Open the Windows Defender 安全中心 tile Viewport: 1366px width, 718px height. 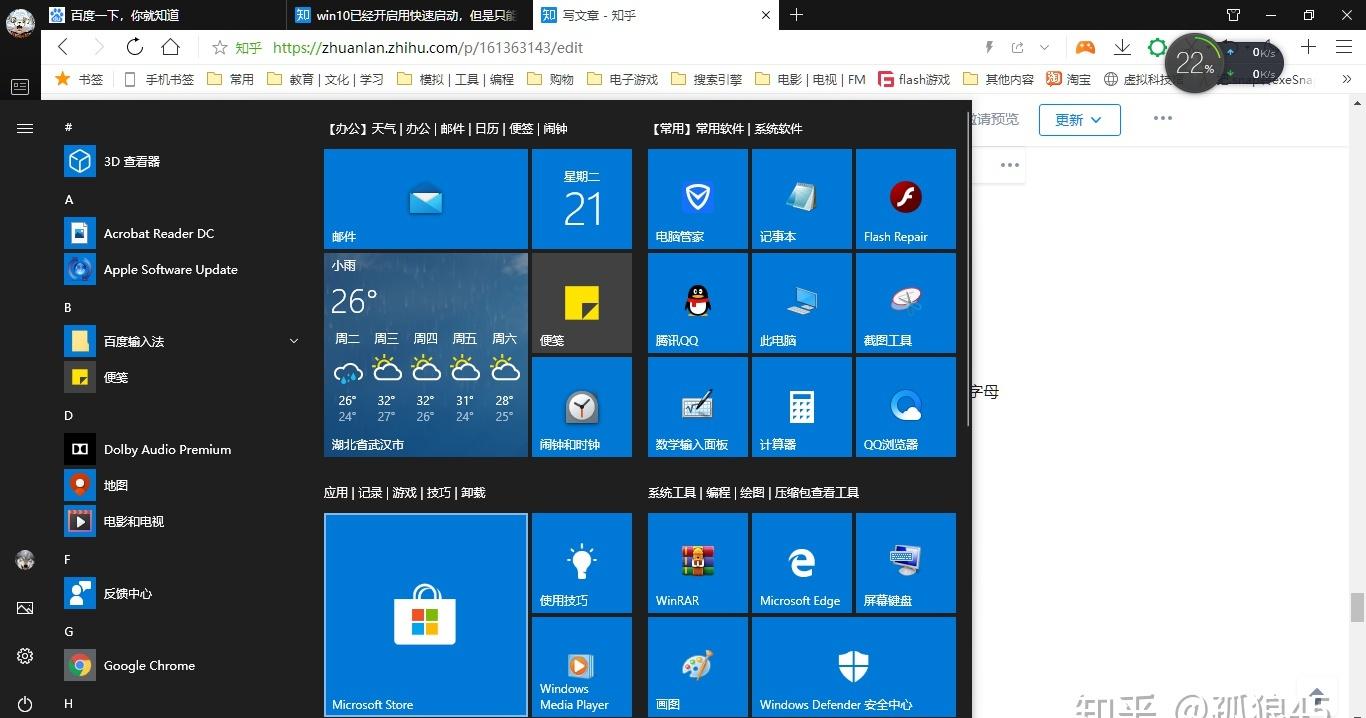coord(854,667)
